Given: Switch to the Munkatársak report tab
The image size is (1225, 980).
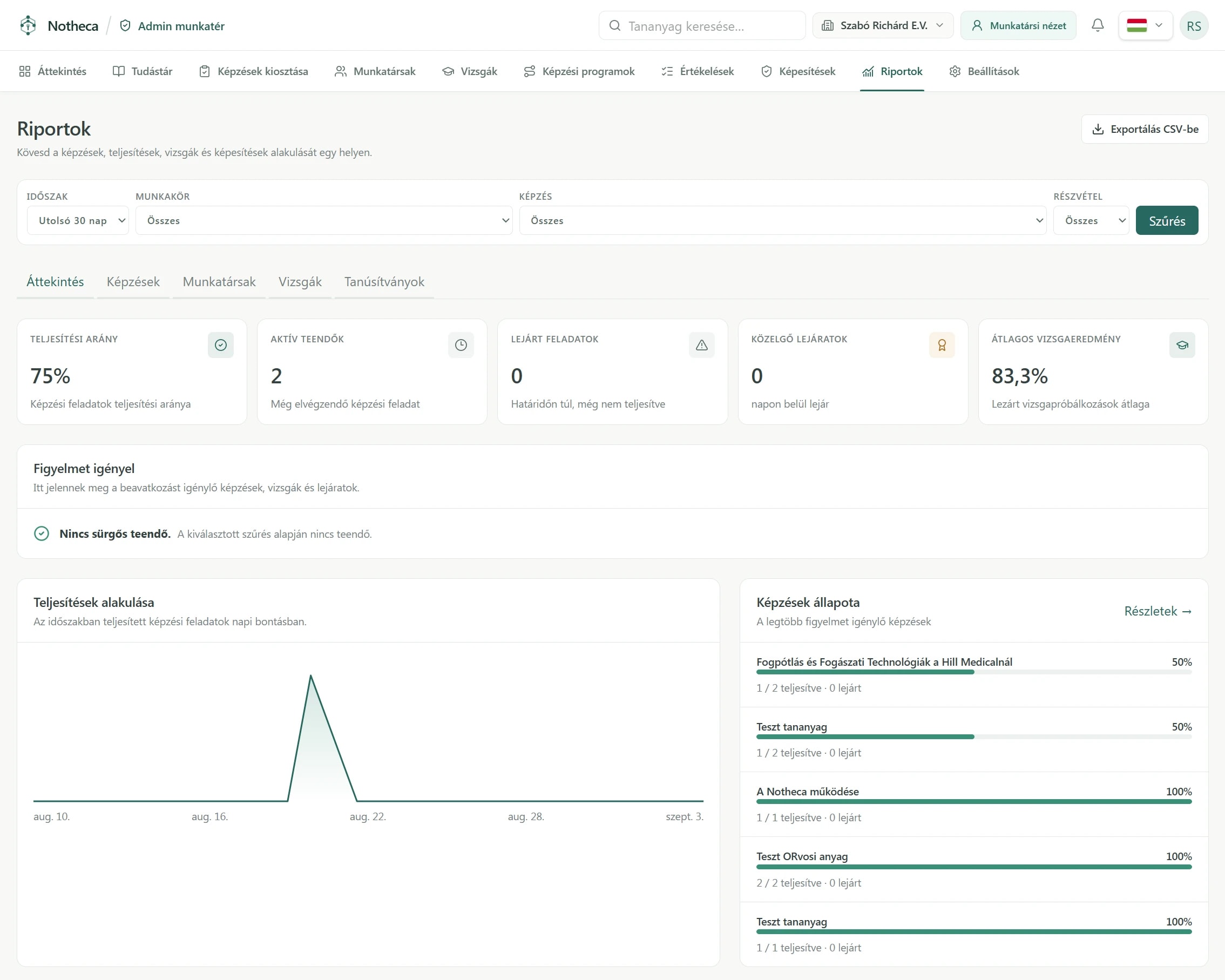Looking at the screenshot, I should click(219, 282).
